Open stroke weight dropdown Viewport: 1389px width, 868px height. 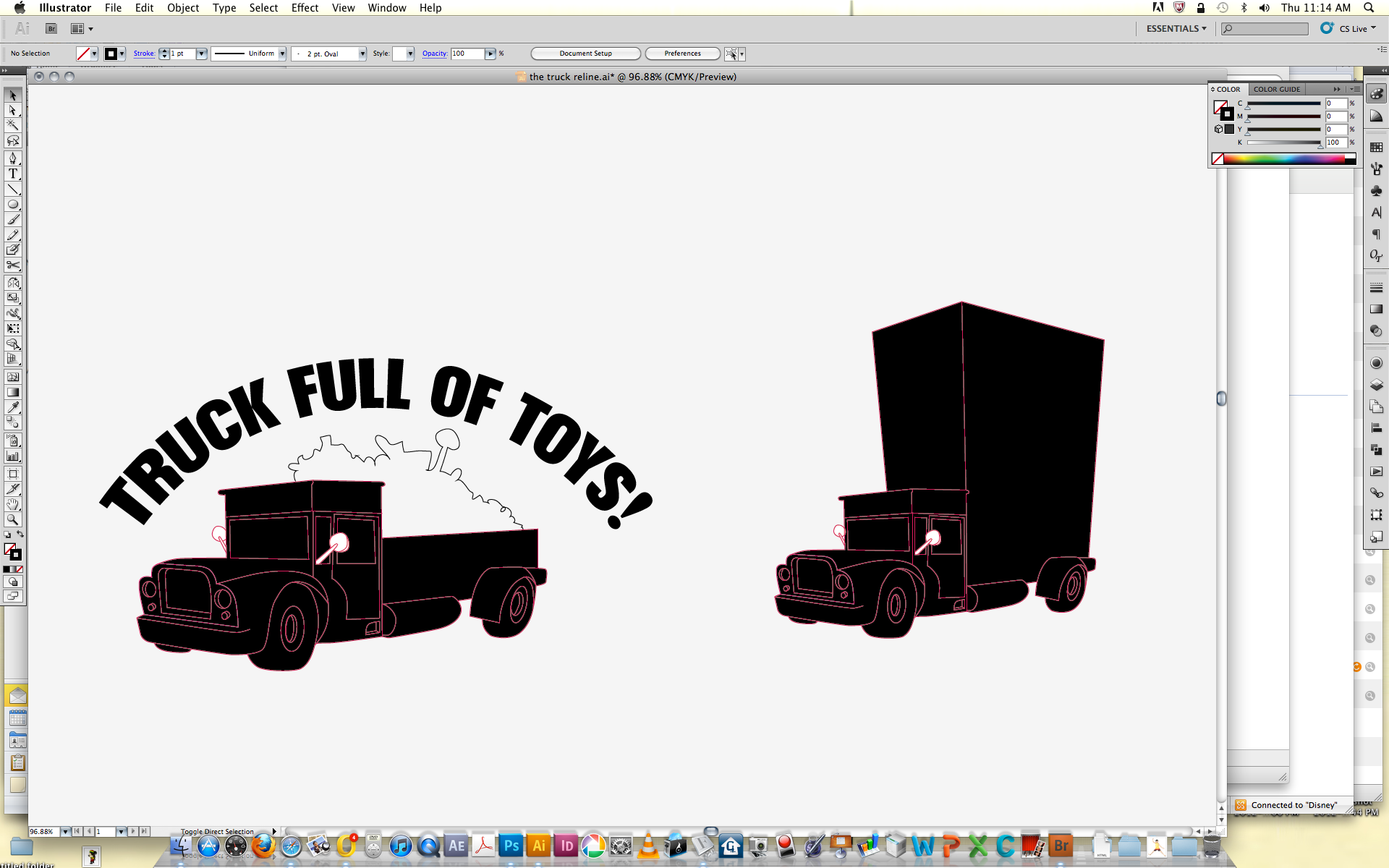[202, 54]
